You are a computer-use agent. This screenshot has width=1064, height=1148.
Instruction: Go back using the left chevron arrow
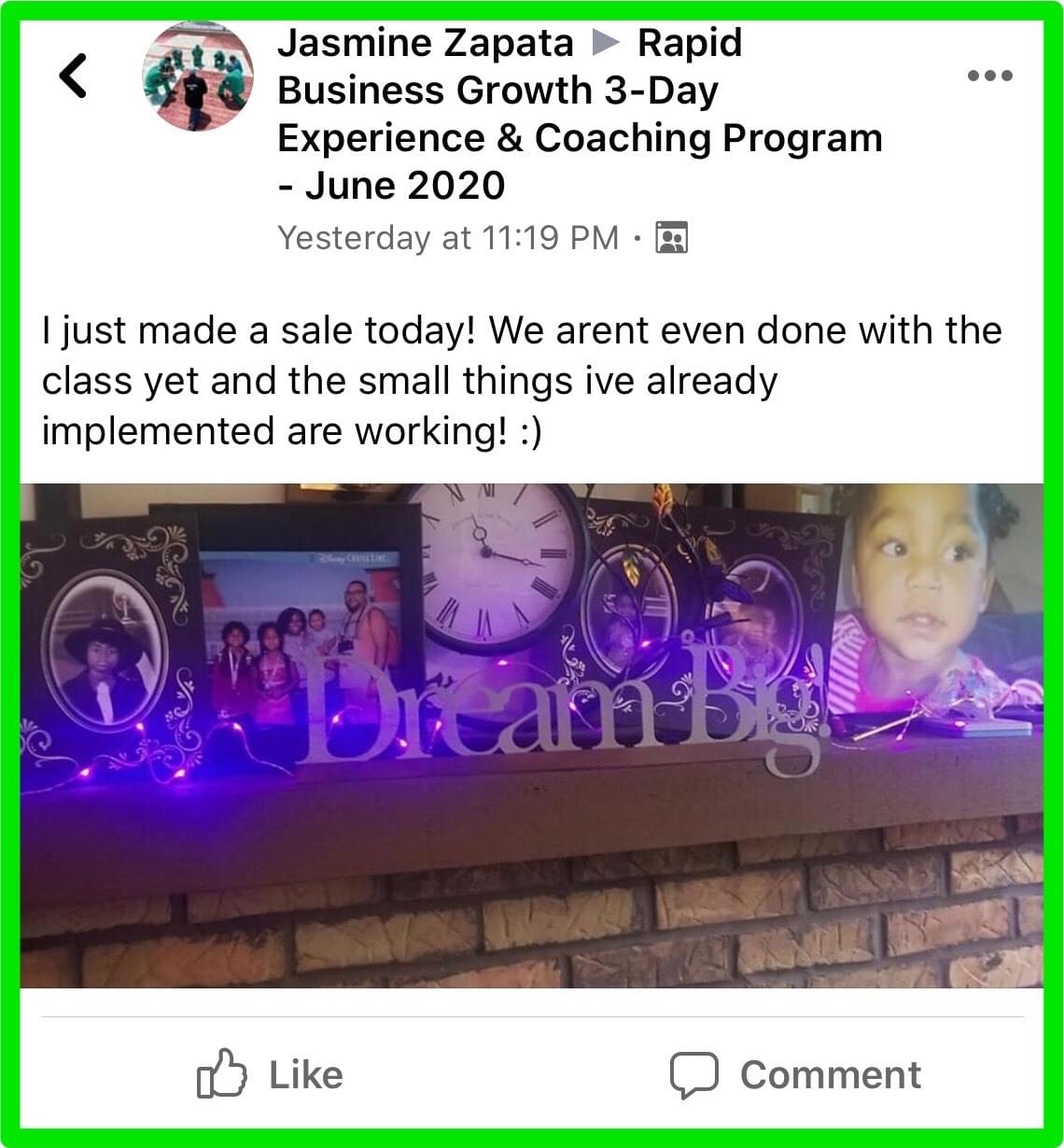pyautogui.click(x=73, y=76)
